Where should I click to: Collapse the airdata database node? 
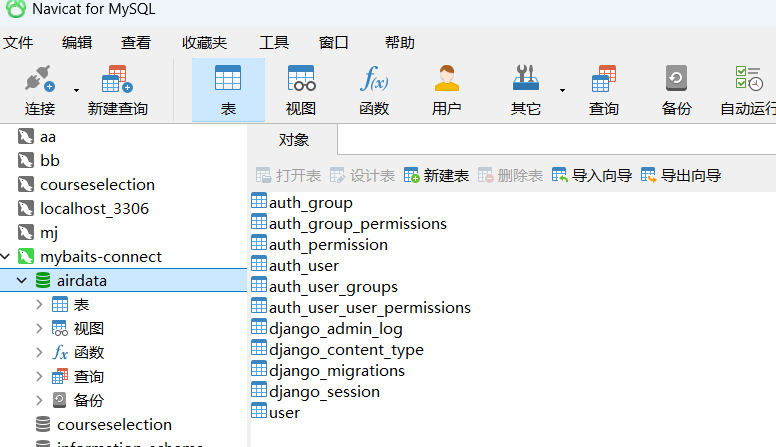(x=22, y=281)
